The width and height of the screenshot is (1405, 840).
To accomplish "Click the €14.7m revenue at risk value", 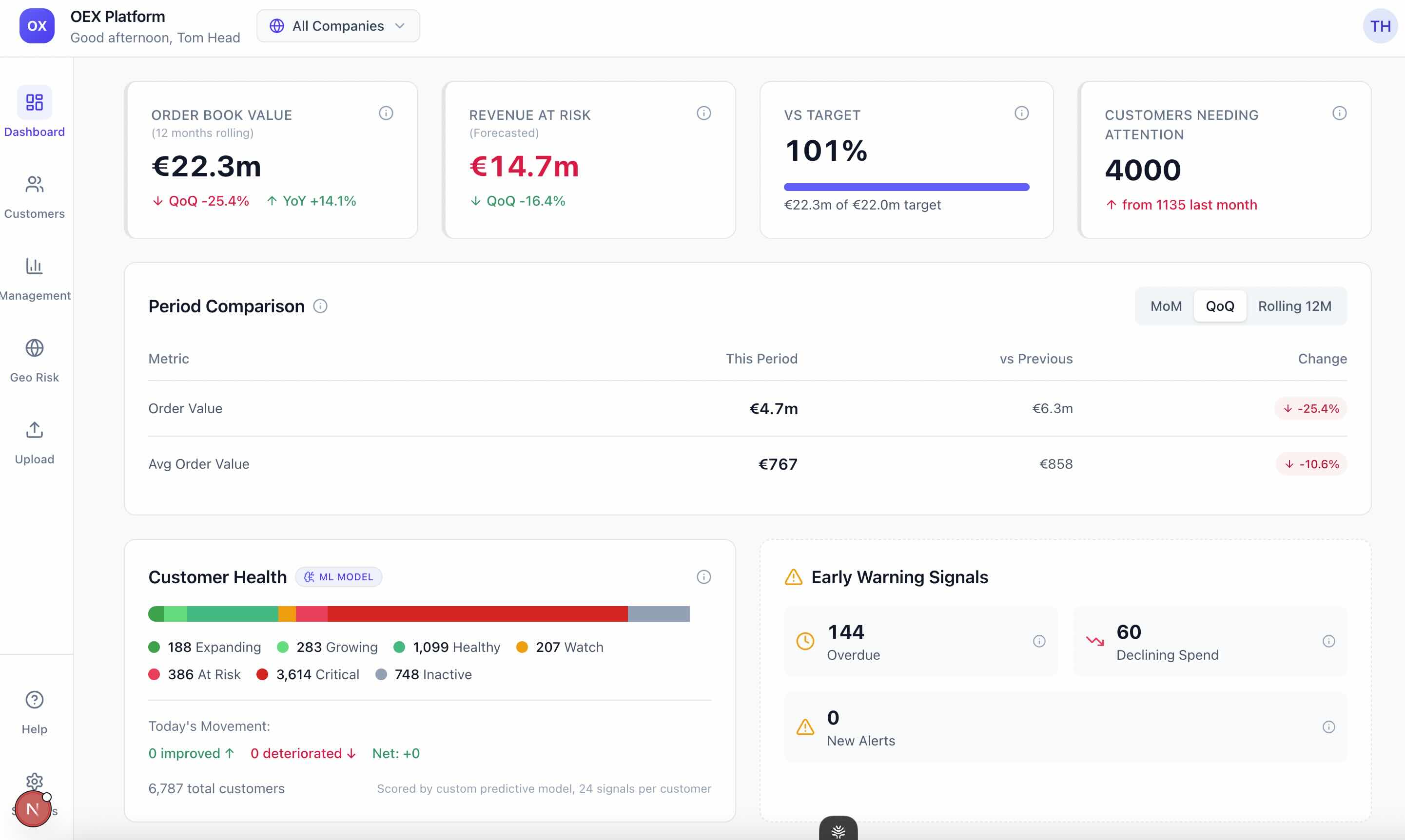I will (x=525, y=167).
